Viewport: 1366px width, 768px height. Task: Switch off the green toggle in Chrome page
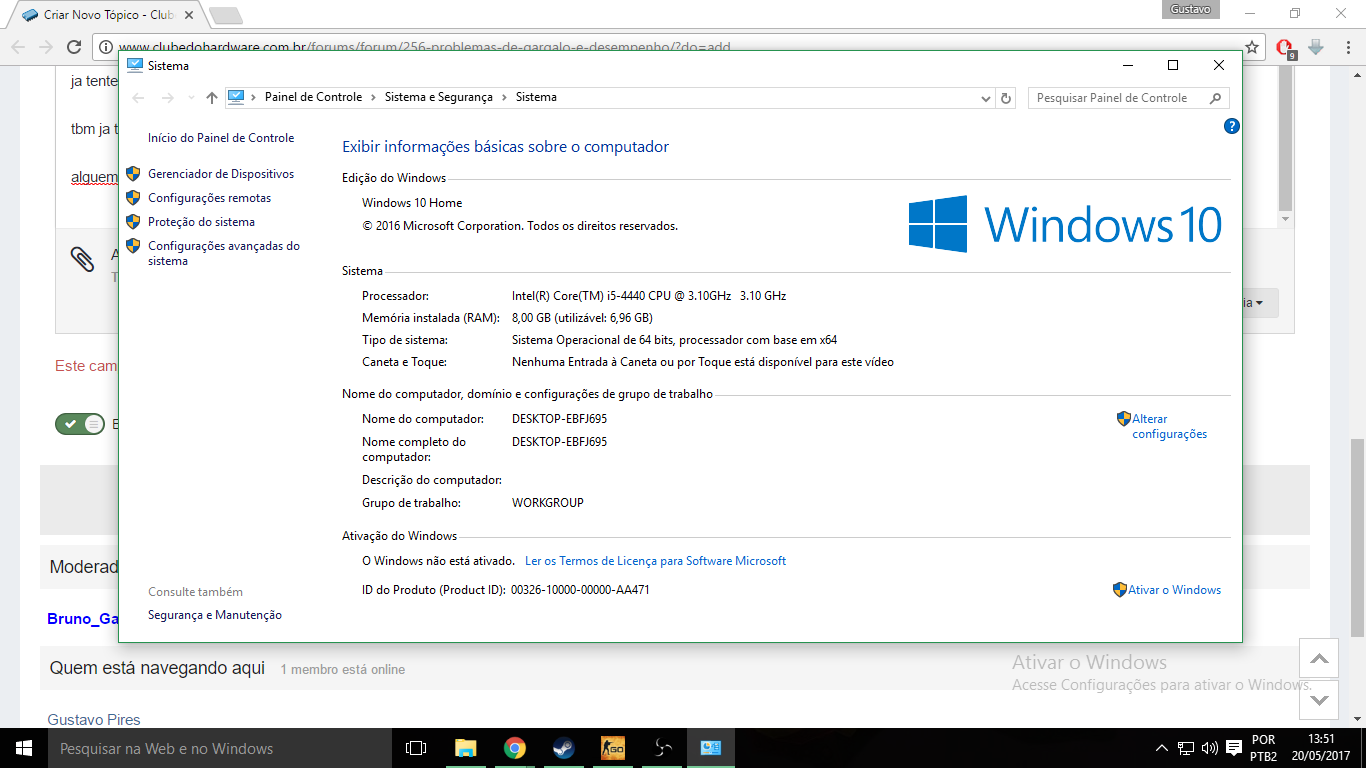[80, 424]
